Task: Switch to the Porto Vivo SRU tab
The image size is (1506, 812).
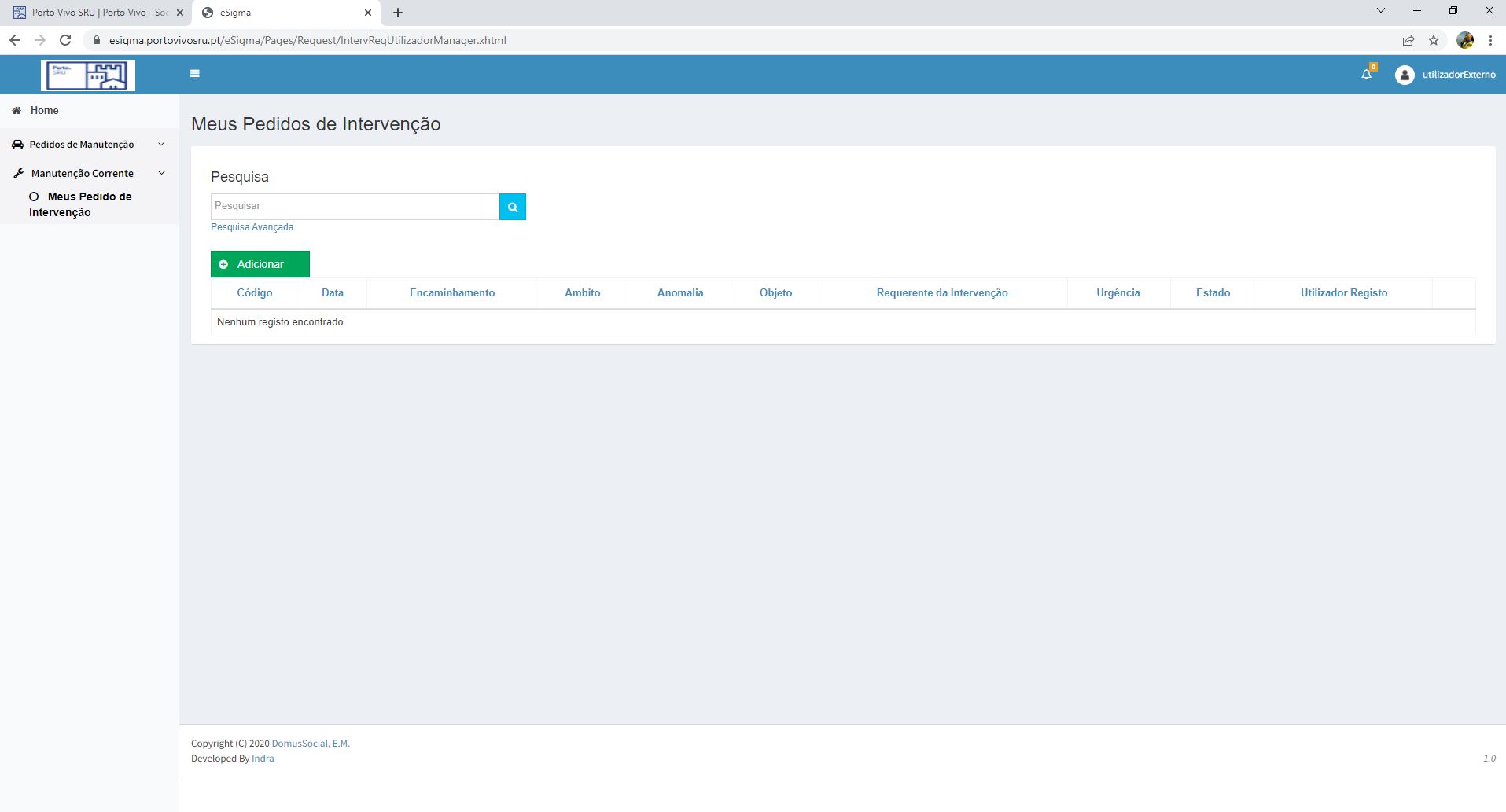Action: click(98, 13)
